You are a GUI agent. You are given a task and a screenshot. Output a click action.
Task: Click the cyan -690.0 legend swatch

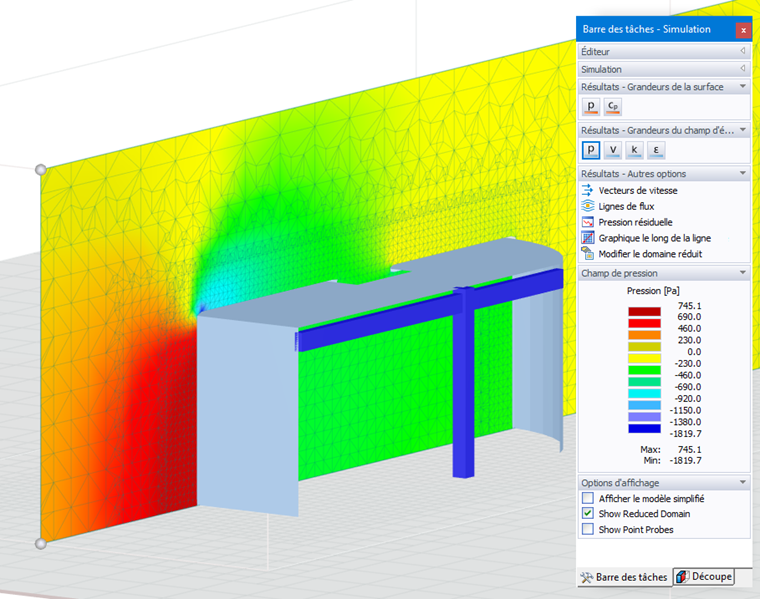[644, 394]
